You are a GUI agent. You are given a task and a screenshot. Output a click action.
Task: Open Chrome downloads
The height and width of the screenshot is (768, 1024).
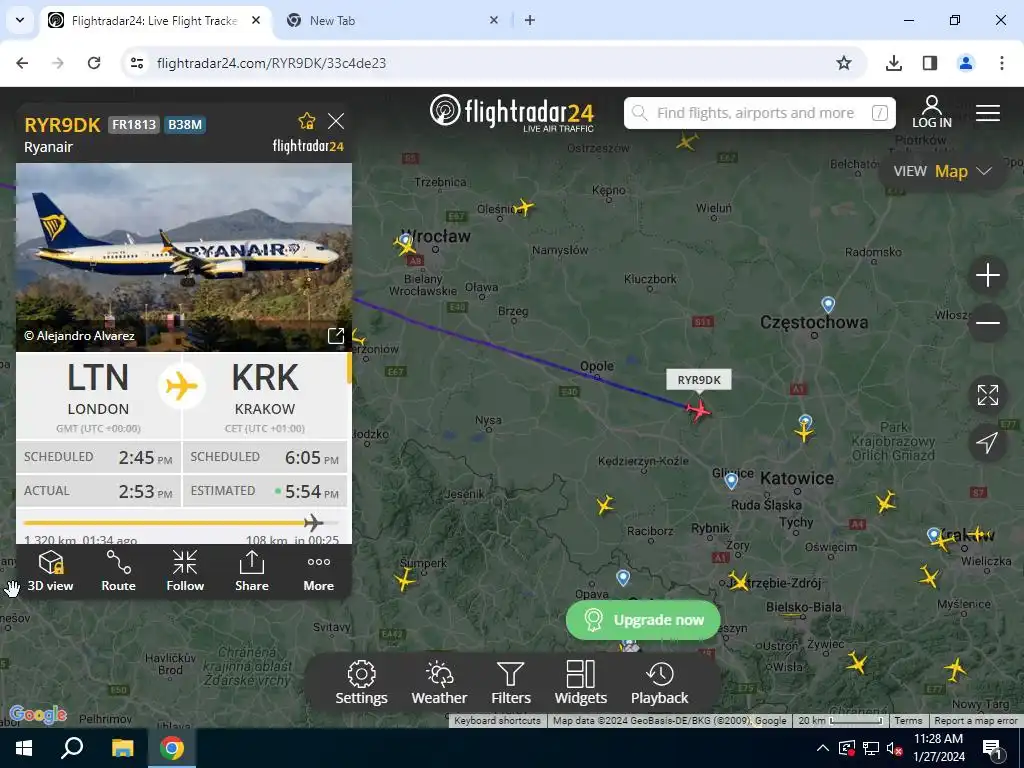[x=893, y=63]
